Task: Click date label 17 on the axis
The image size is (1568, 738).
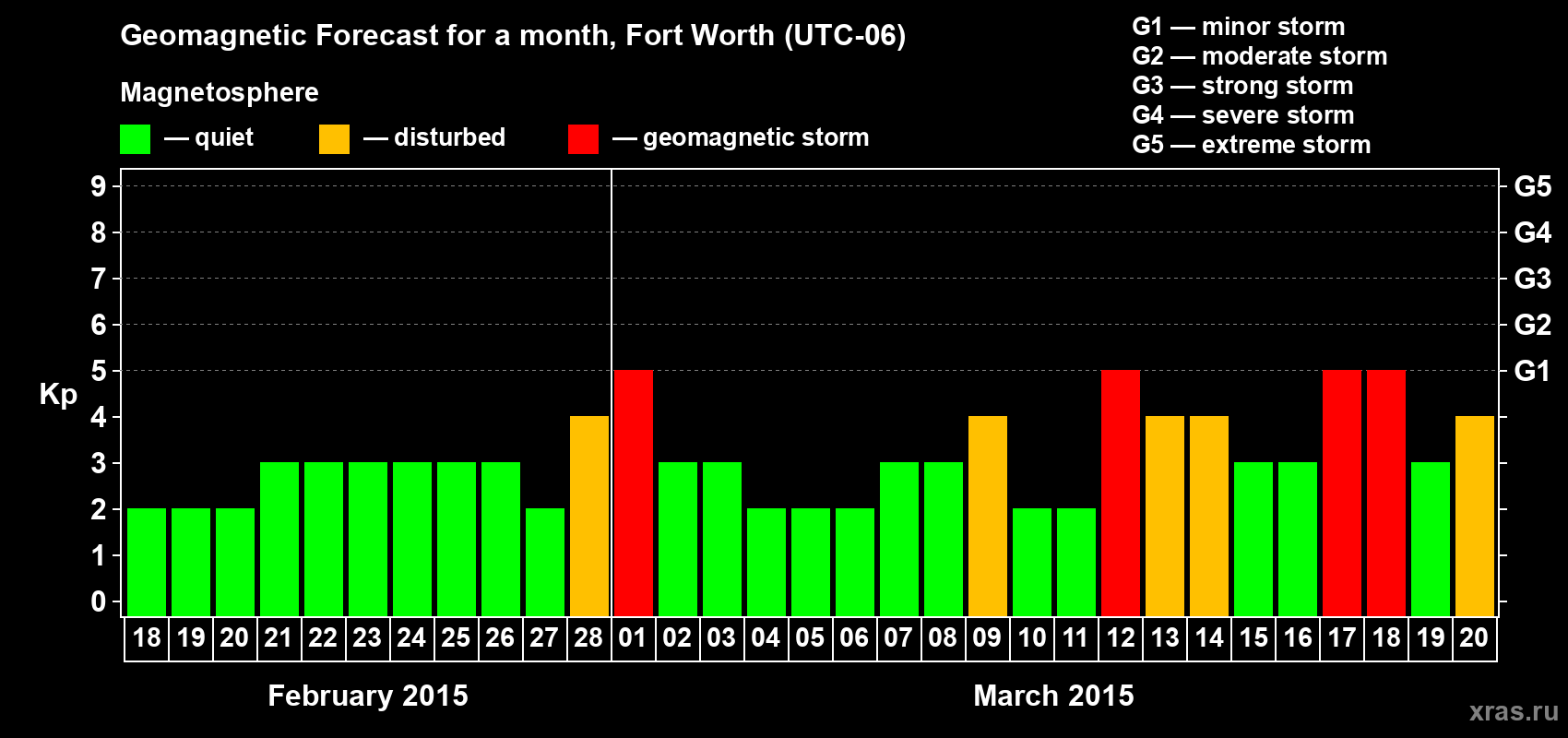Action: (x=1342, y=638)
